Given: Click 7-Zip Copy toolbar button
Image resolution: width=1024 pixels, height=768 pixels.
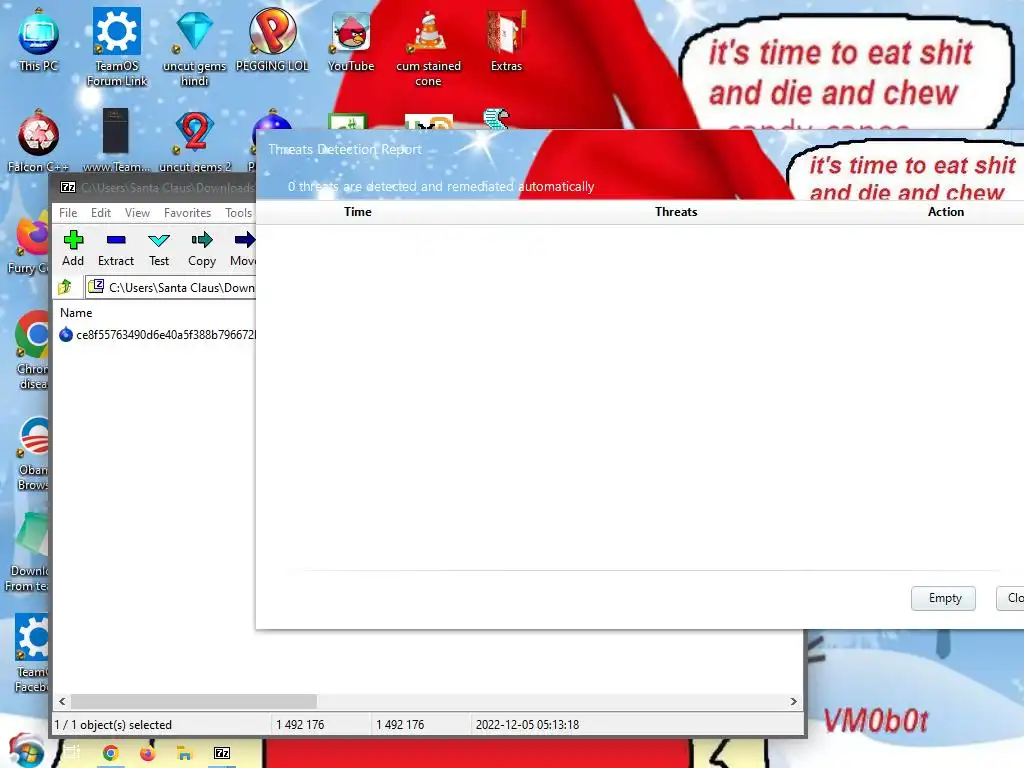Looking at the screenshot, I should pos(202,248).
